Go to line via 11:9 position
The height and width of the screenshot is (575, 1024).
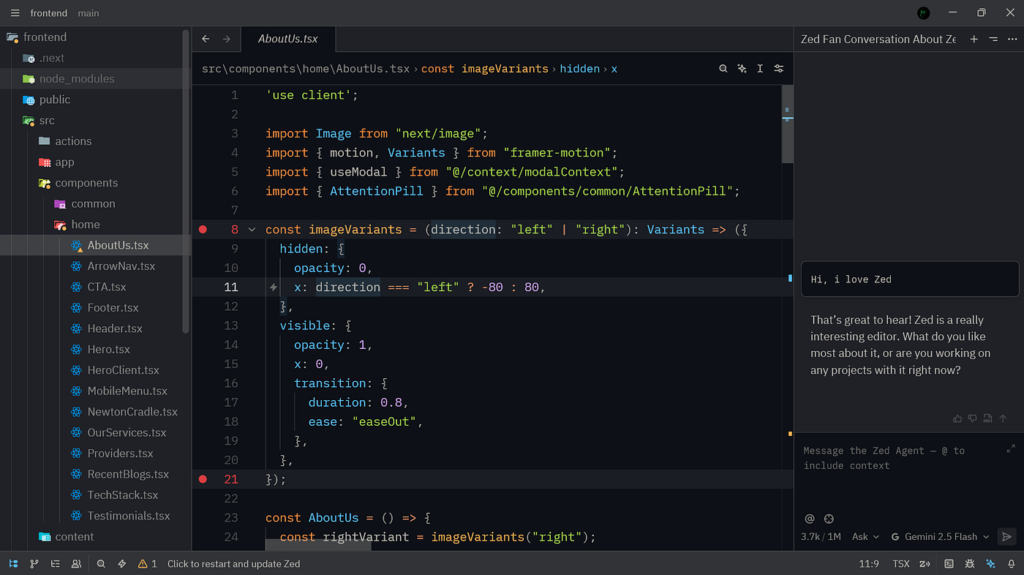click(x=869, y=564)
